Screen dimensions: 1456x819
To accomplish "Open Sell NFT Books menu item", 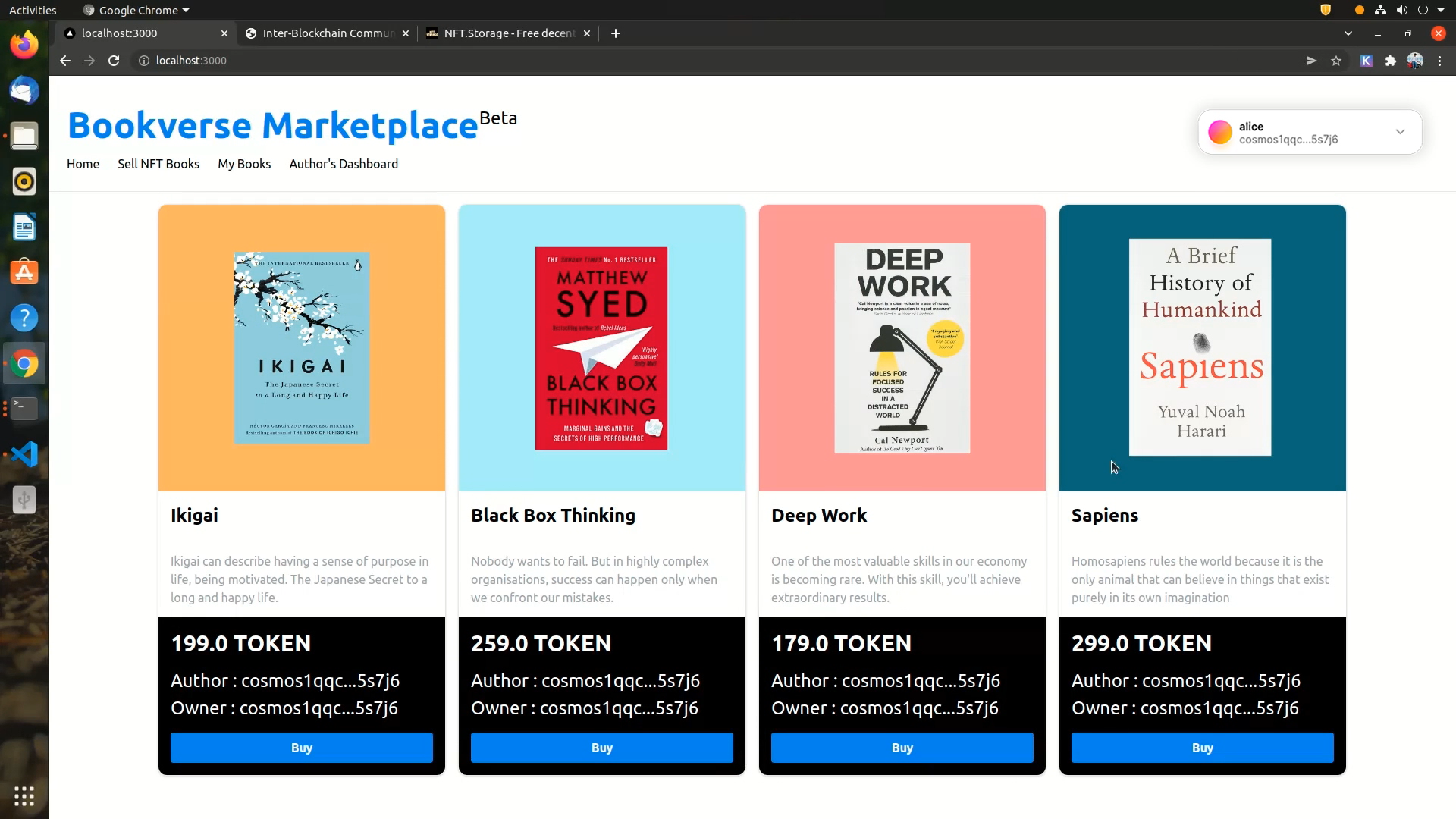I will coord(158,164).
